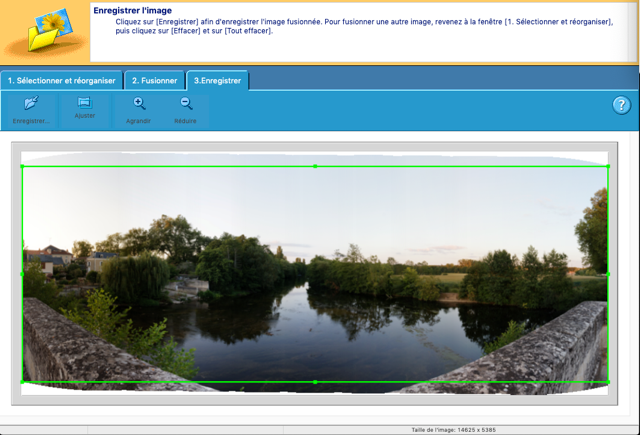Click the left-middle crop handle

[22, 274]
